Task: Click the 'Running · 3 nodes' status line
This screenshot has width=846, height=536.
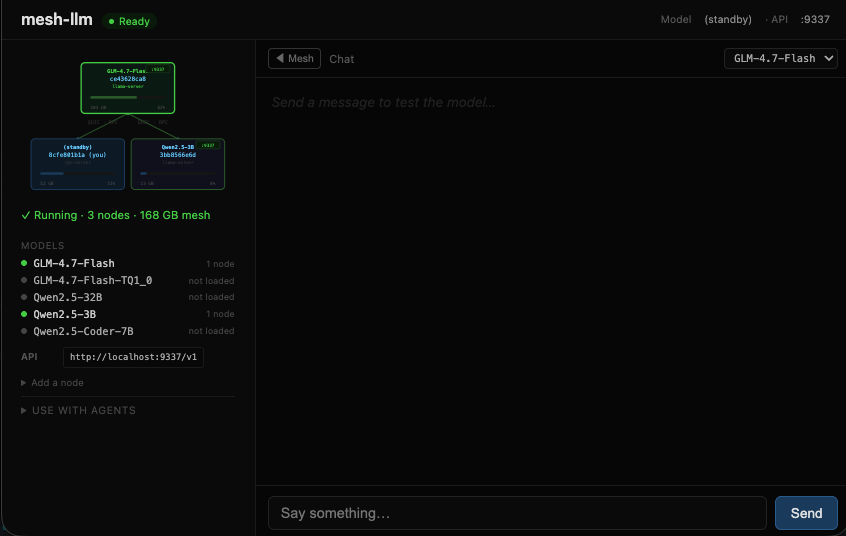Action: [x=115, y=215]
